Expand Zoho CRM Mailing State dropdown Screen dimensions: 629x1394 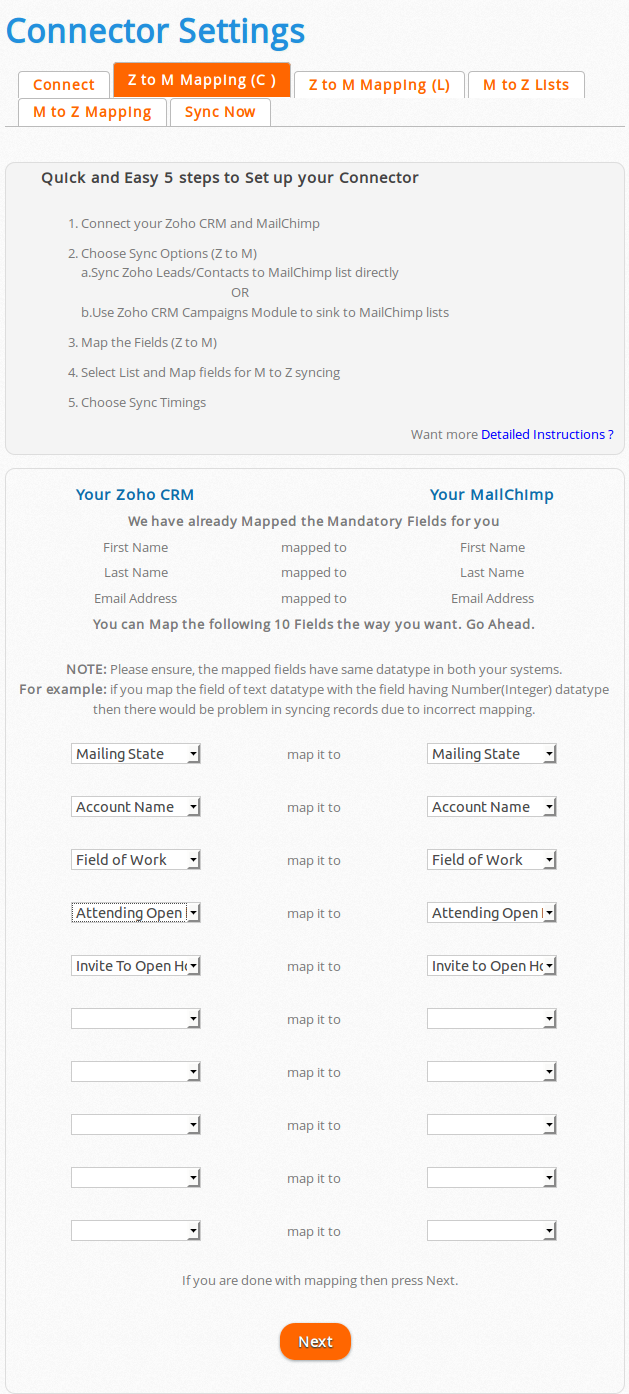click(x=136, y=754)
